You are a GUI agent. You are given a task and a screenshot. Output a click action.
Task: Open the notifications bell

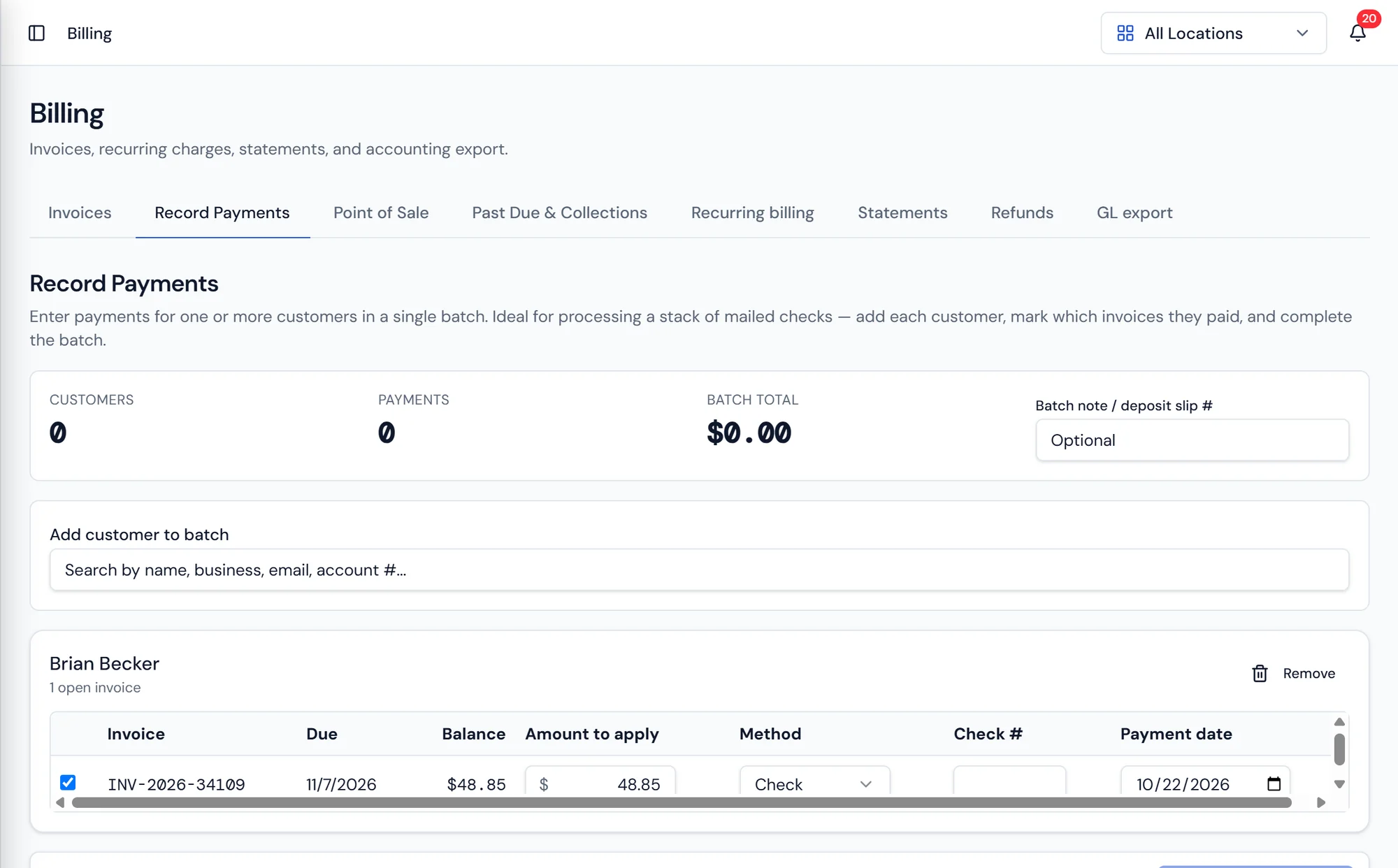[1357, 33]
